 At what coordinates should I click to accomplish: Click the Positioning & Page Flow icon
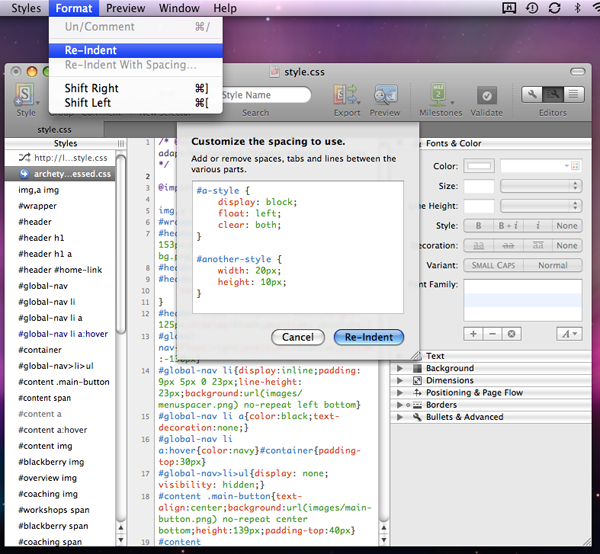tap(417, 393)
